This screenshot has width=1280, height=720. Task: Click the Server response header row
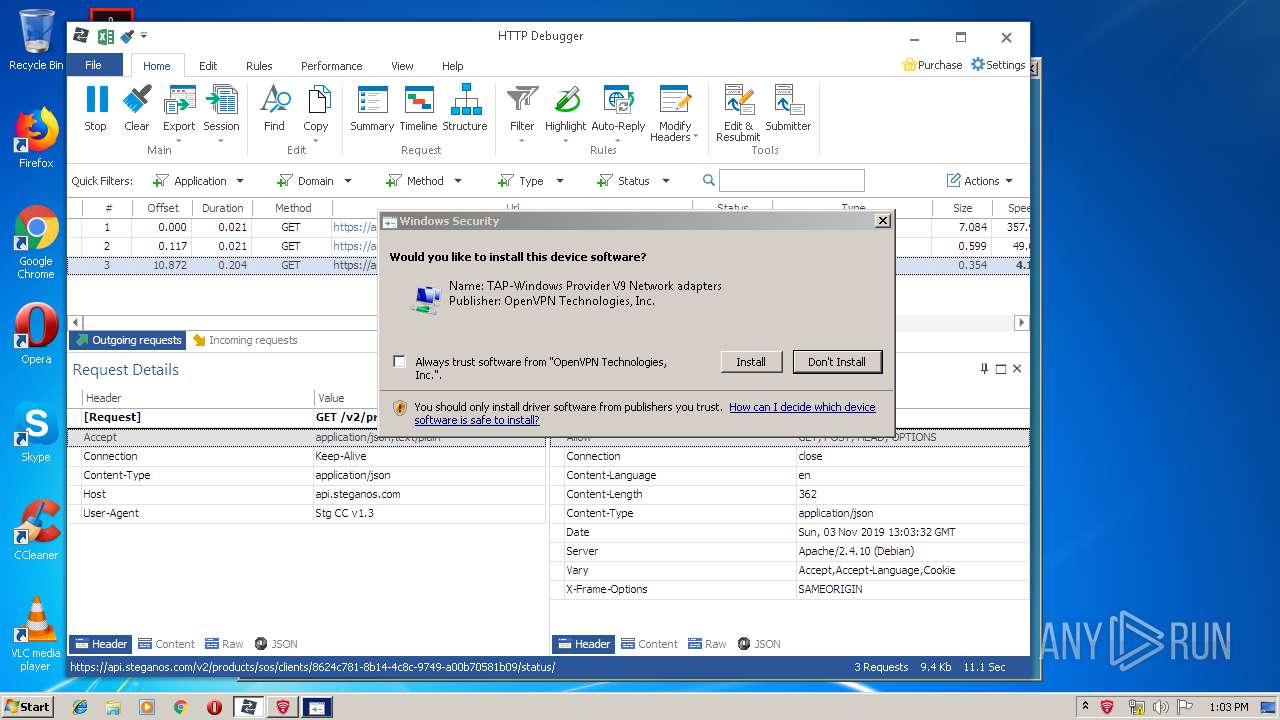coord(790,551)
